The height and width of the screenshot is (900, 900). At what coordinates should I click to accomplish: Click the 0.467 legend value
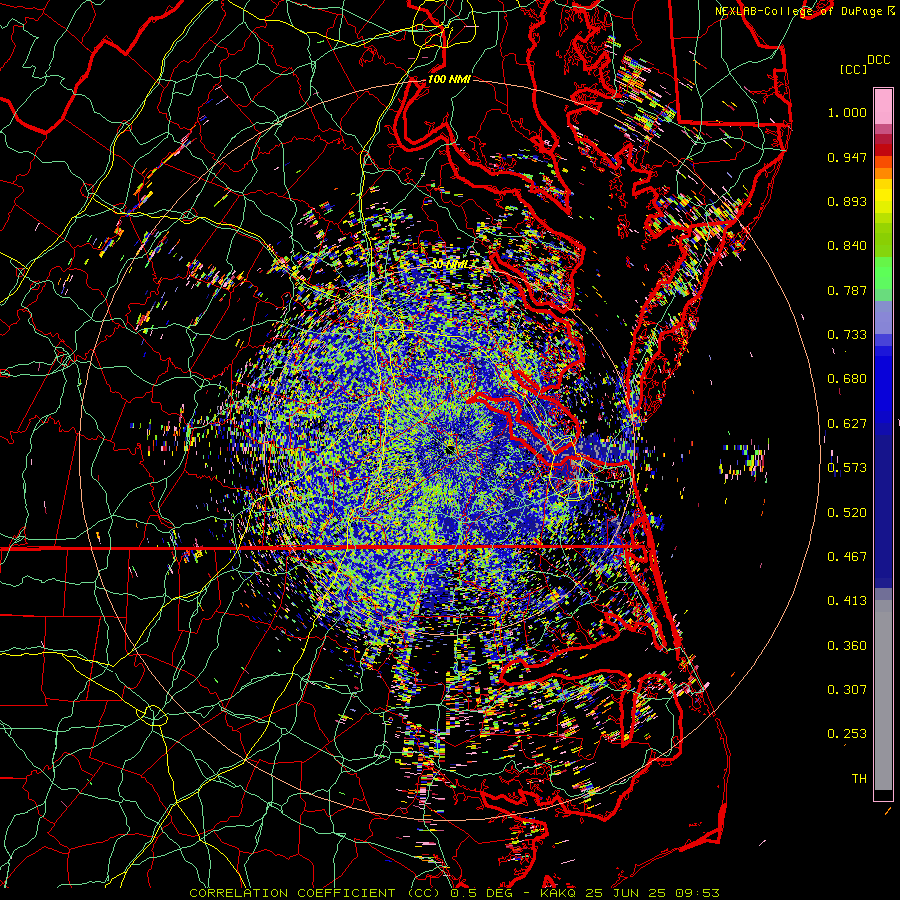click(x=847, y=557)
